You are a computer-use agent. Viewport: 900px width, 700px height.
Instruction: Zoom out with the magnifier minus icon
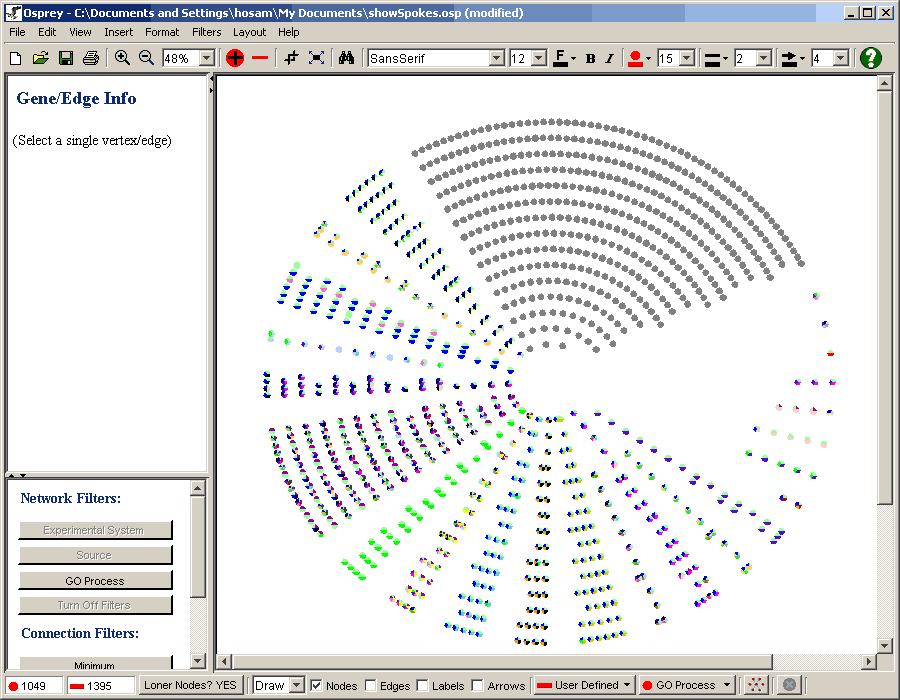[x=146, y=58]
